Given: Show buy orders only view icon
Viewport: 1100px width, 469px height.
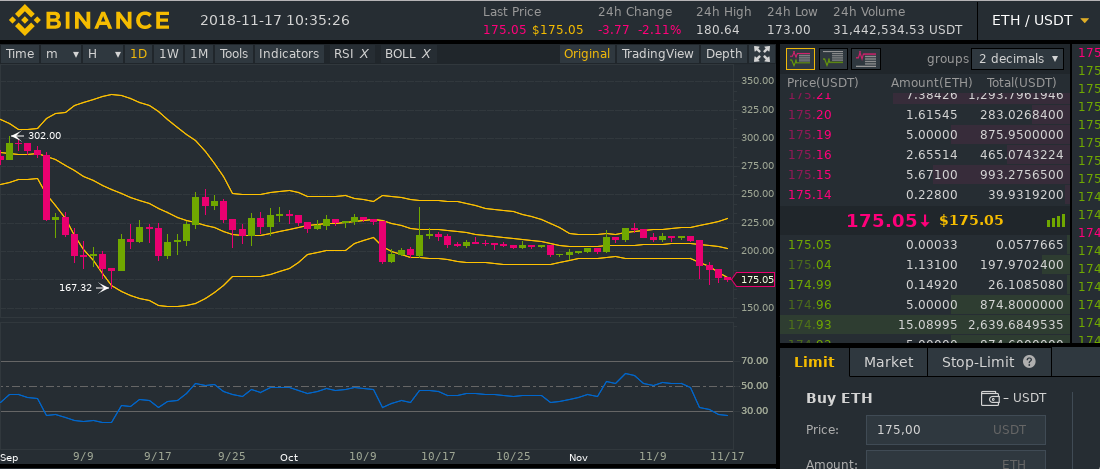Looking at the screenshot, I should pos(833,59).
